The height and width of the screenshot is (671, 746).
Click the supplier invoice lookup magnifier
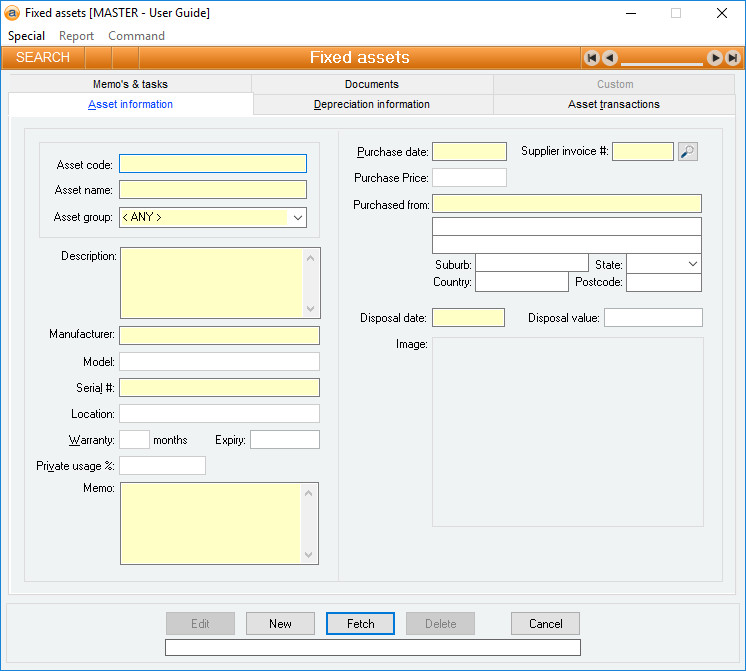point(687,152)
